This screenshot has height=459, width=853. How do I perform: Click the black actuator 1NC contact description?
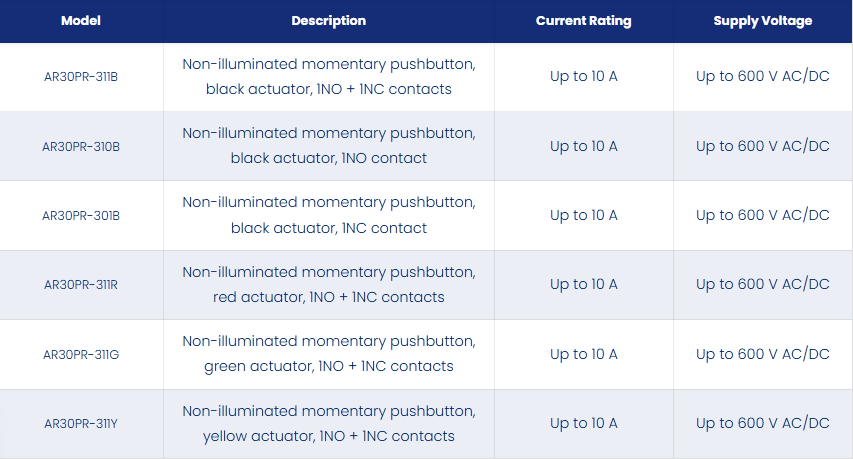329,215
